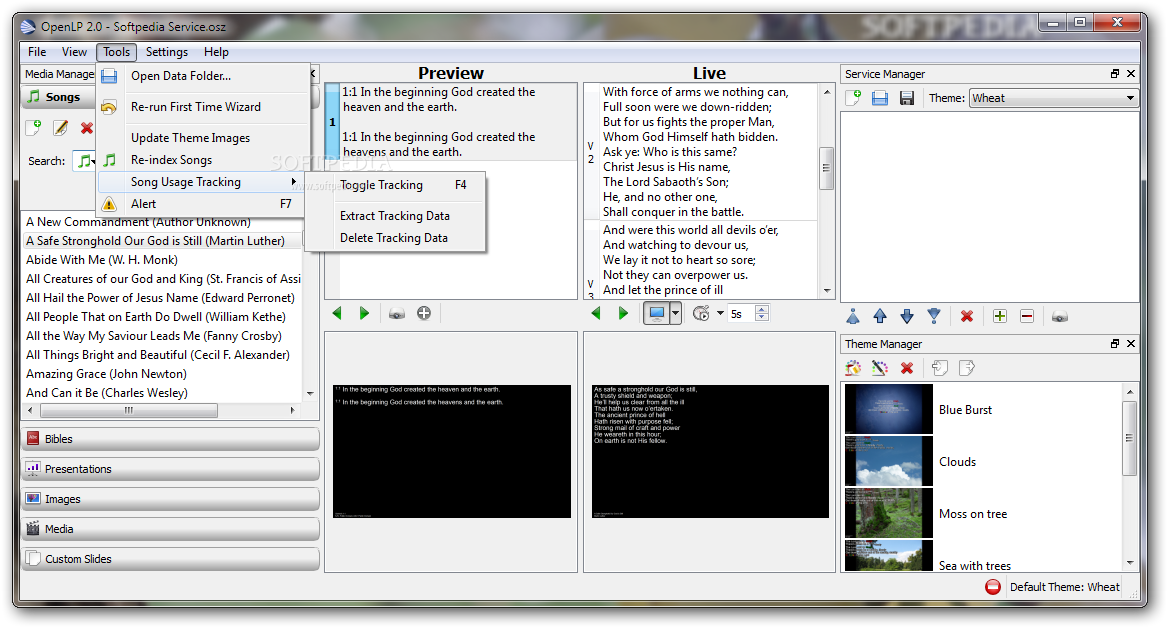This screenshot has width=1168, height=628.
Task: Open the Alert menu entry
Action: click(x=201, y=203)
